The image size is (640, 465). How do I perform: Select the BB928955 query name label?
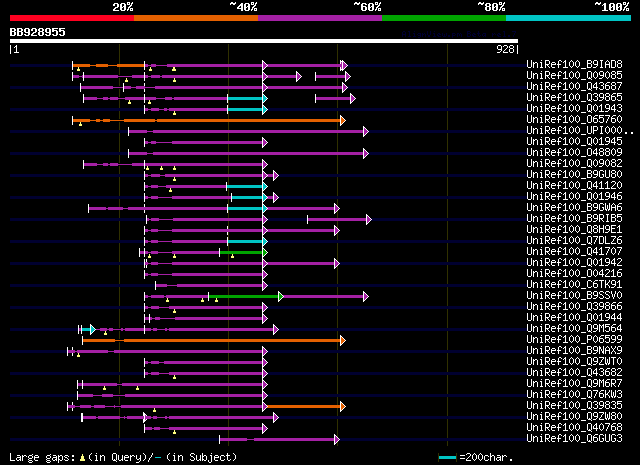click(x=38, y=32)
